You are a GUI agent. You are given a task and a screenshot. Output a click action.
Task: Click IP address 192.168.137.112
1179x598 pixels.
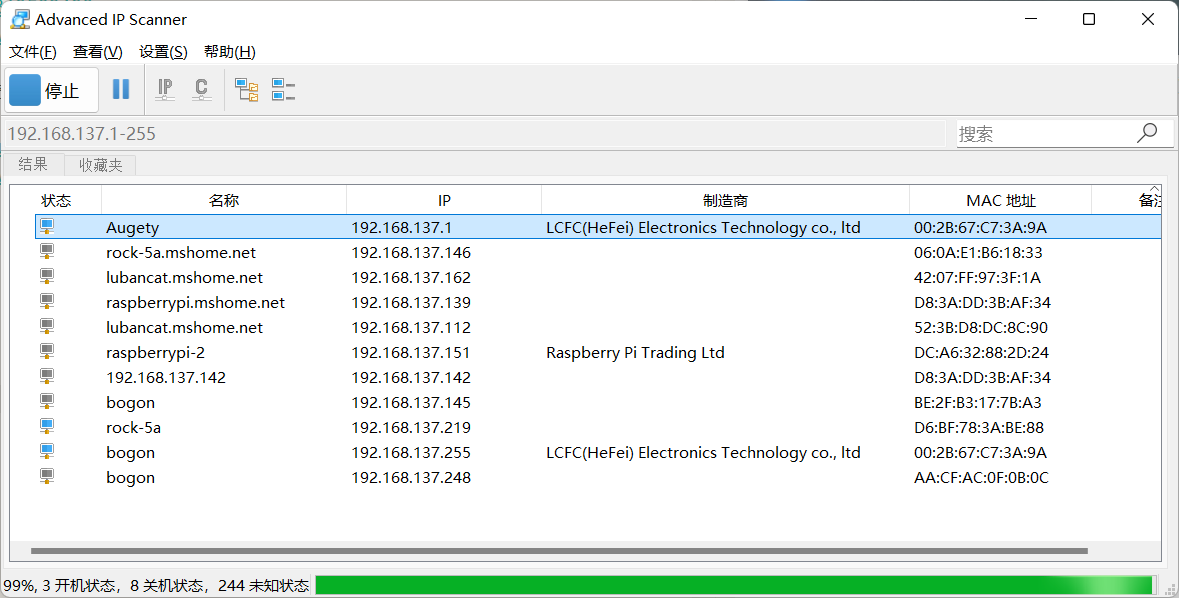411,327
